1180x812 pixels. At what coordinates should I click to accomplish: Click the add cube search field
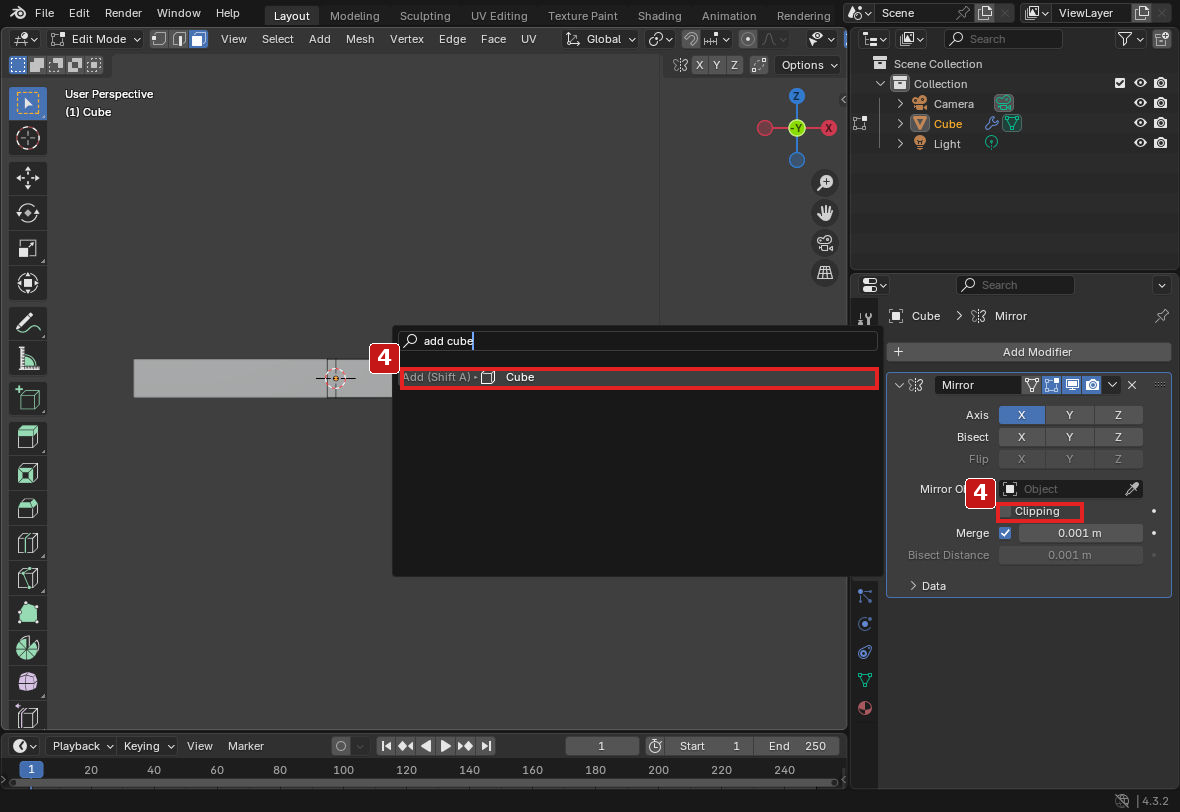coord(638,341)
